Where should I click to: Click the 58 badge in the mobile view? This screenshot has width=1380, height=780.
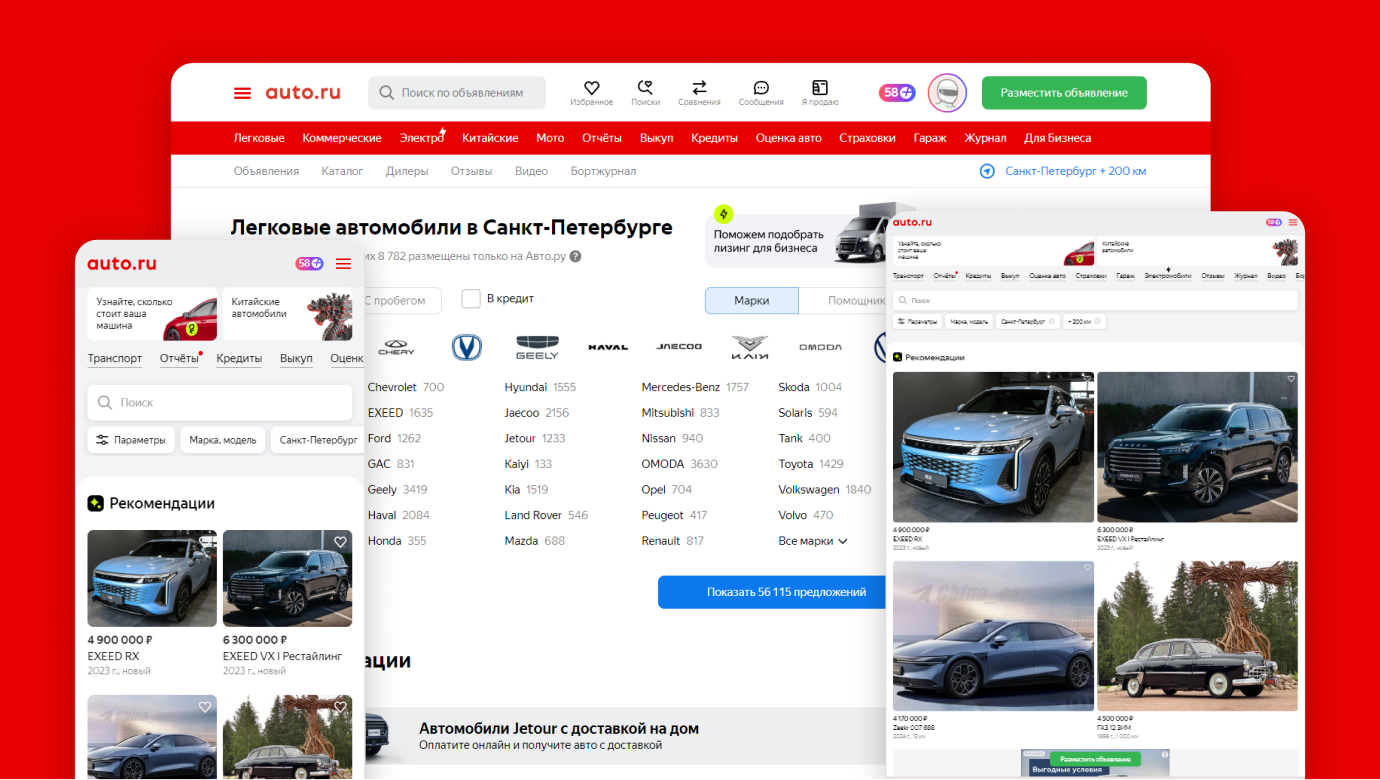tap(309, 264)
